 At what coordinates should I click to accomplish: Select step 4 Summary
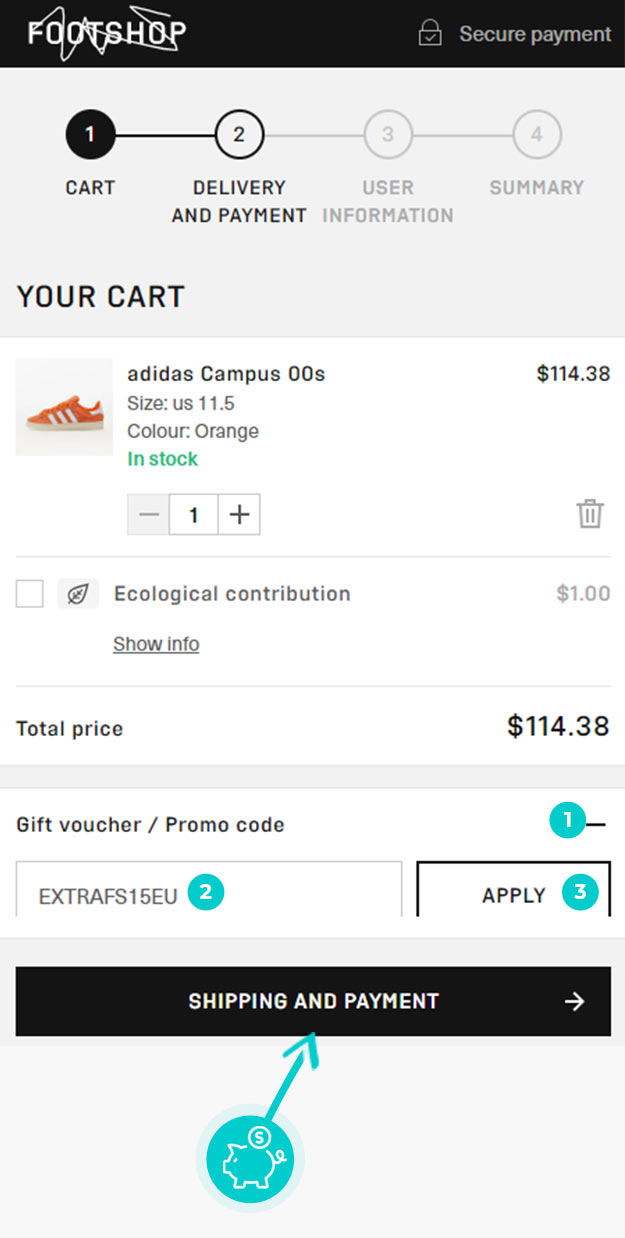(x=537, y=135)
